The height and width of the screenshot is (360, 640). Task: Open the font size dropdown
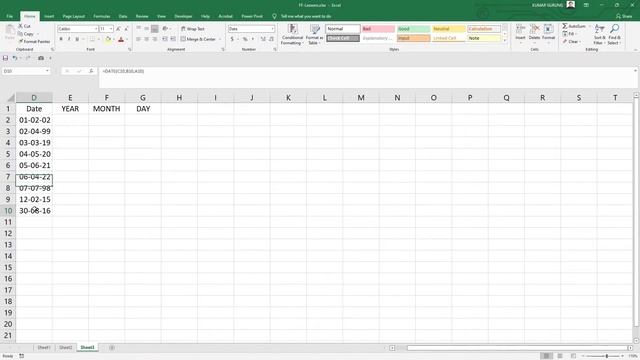[x=111, y=29]
